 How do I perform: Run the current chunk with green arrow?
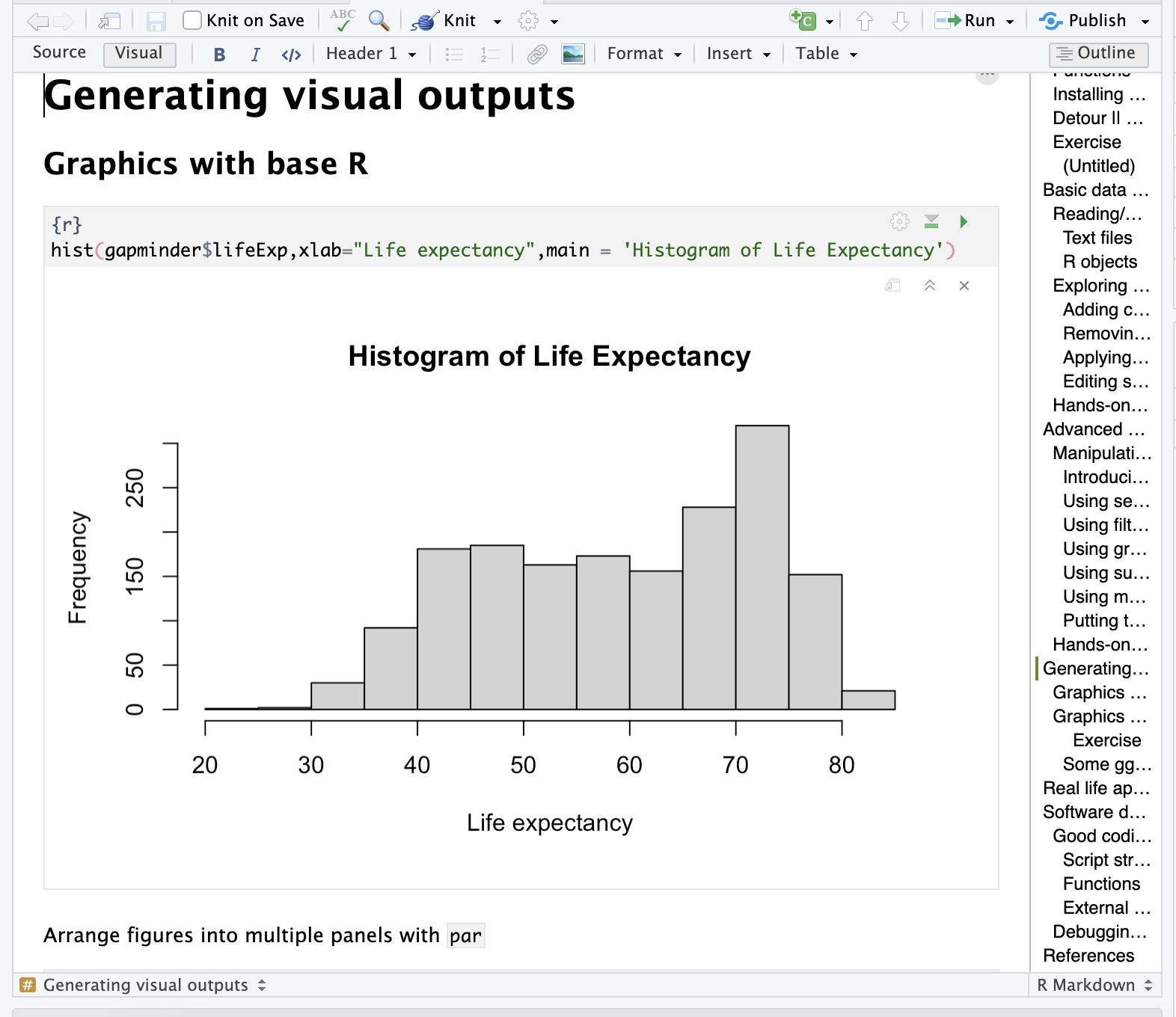pos(964,221)
